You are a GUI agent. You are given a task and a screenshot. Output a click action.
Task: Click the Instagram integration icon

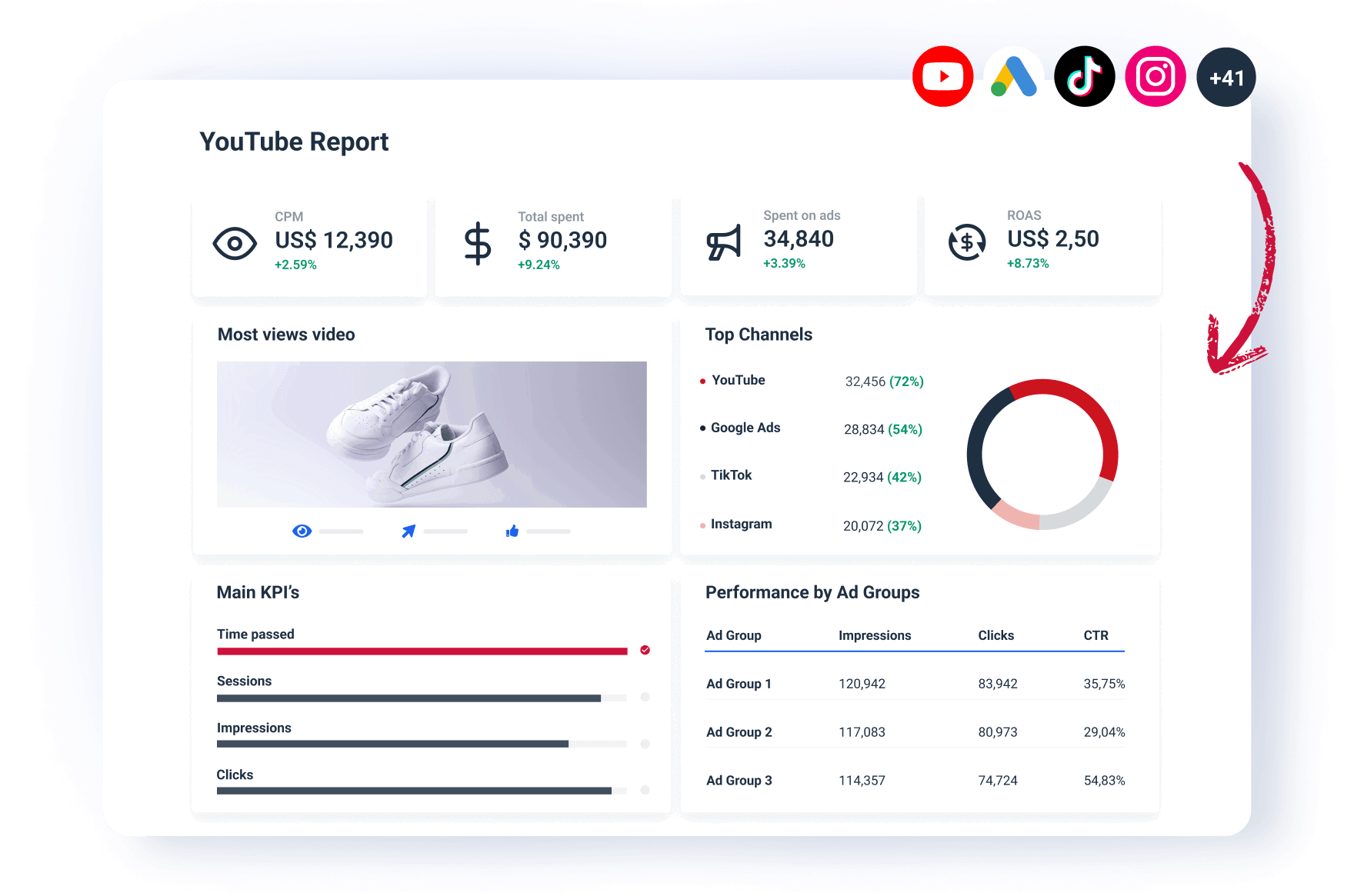tap(1156, 77)
